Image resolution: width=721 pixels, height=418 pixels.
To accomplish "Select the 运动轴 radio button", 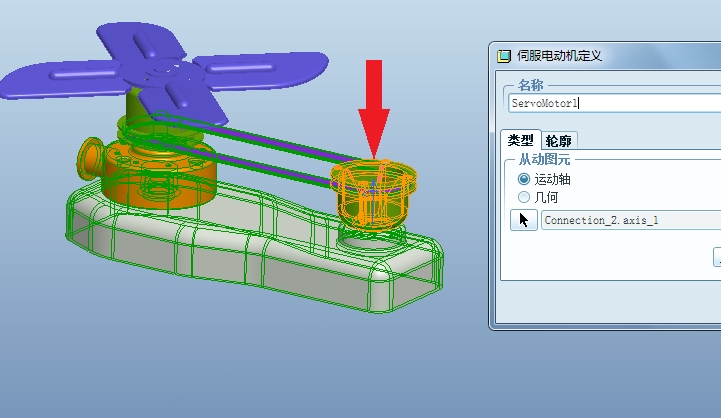I will pos(524,179).
